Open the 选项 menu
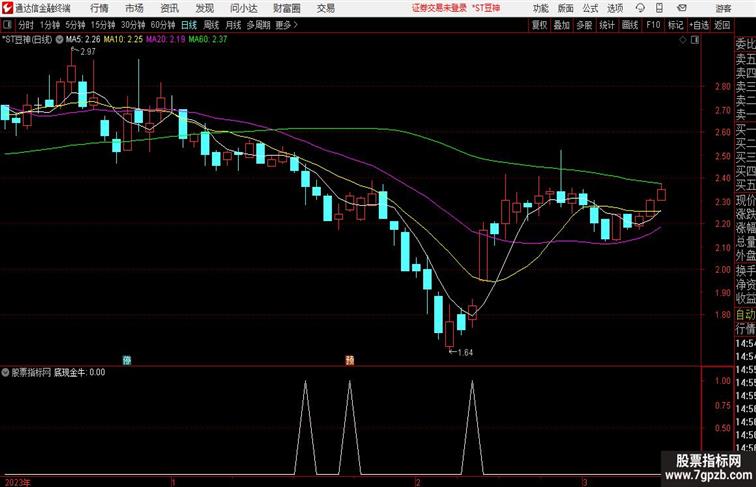Viewport: 756px width, 487px height. [615, 8]
